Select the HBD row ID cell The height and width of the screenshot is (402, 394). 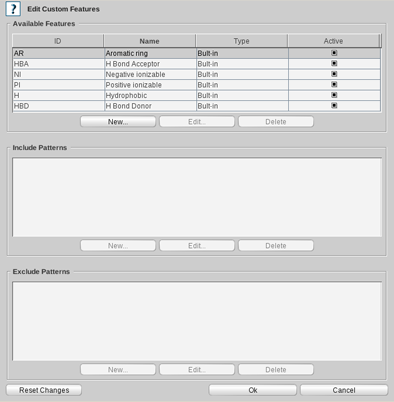point(58,106)
